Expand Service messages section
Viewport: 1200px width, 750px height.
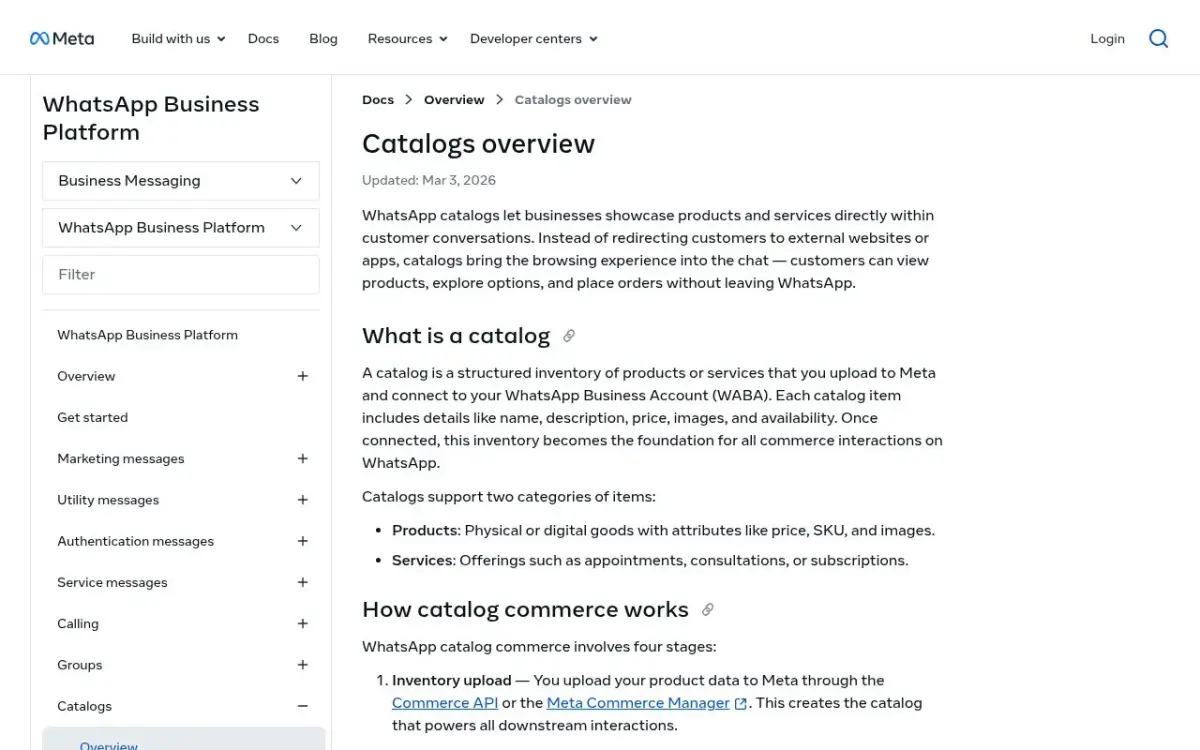(x=303, y=582)
